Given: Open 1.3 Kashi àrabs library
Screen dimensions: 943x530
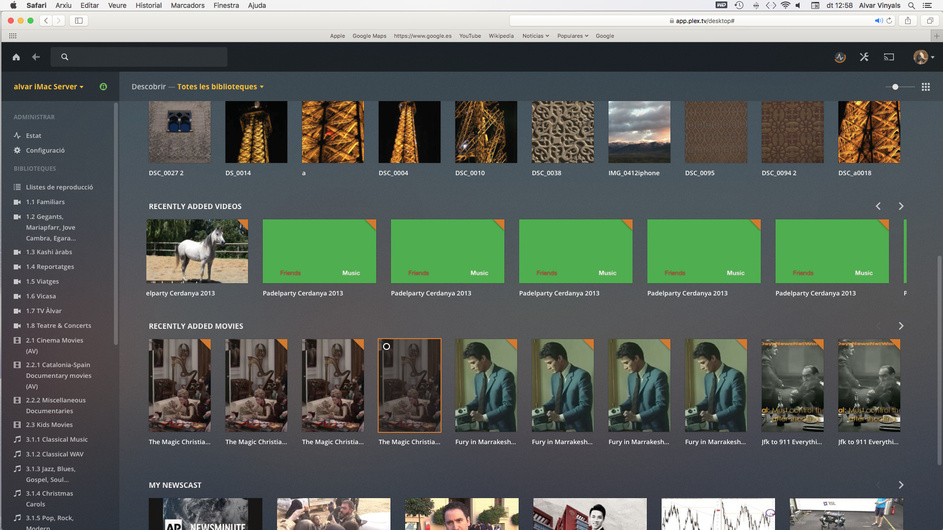Looking at the screenshot, I should click(49, 252).
